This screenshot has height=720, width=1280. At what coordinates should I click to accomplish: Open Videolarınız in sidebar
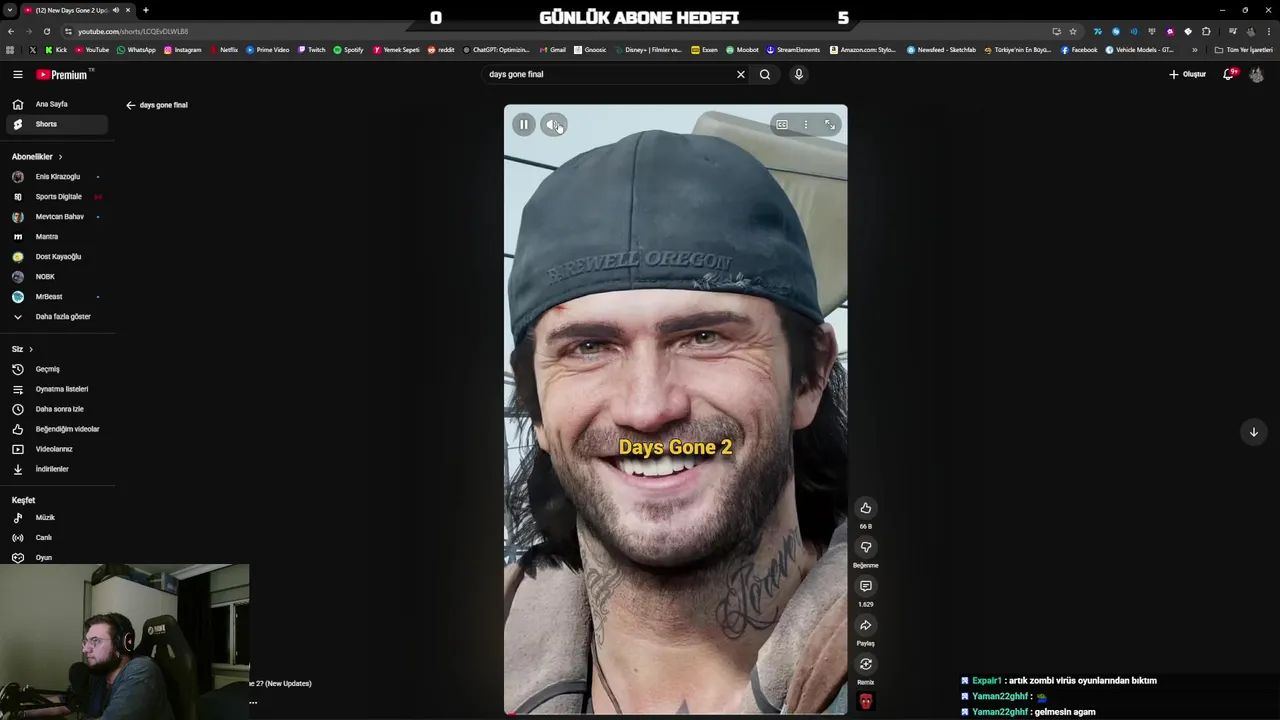[55, 449]
